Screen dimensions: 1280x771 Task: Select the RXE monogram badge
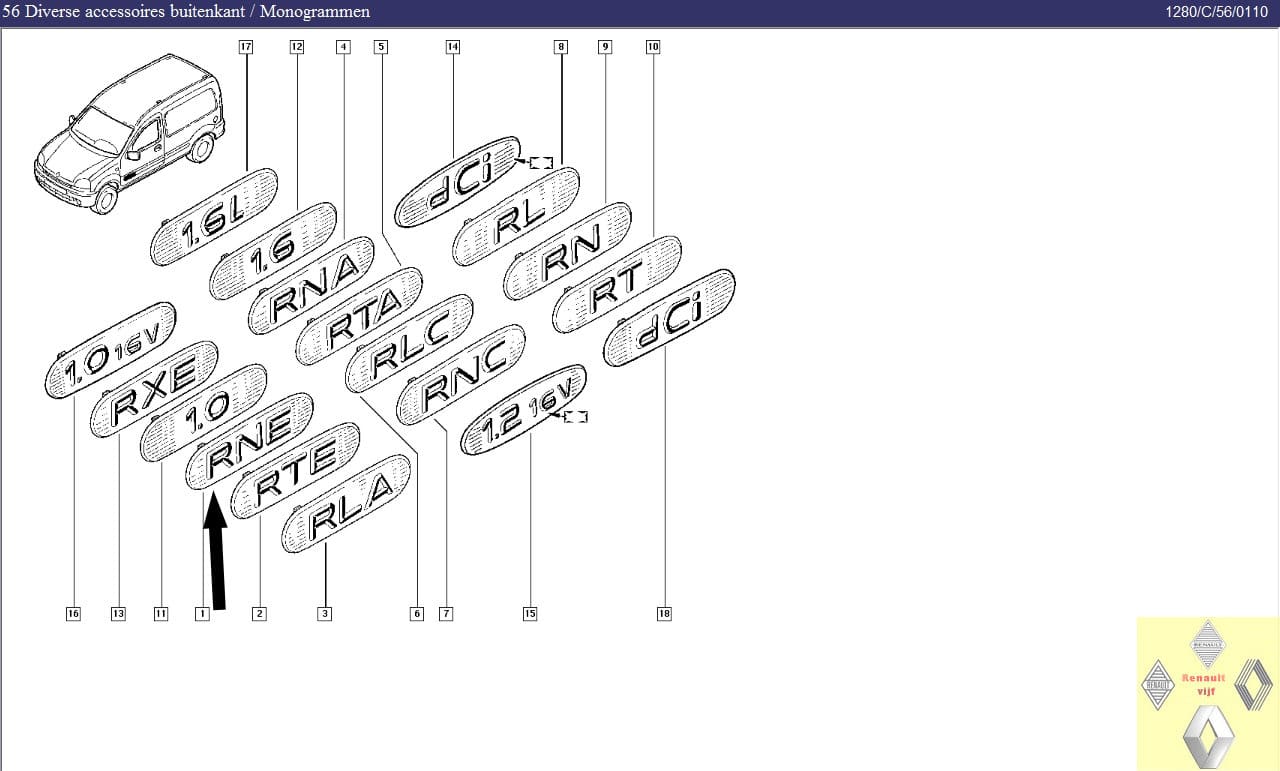tap(154, 389)
